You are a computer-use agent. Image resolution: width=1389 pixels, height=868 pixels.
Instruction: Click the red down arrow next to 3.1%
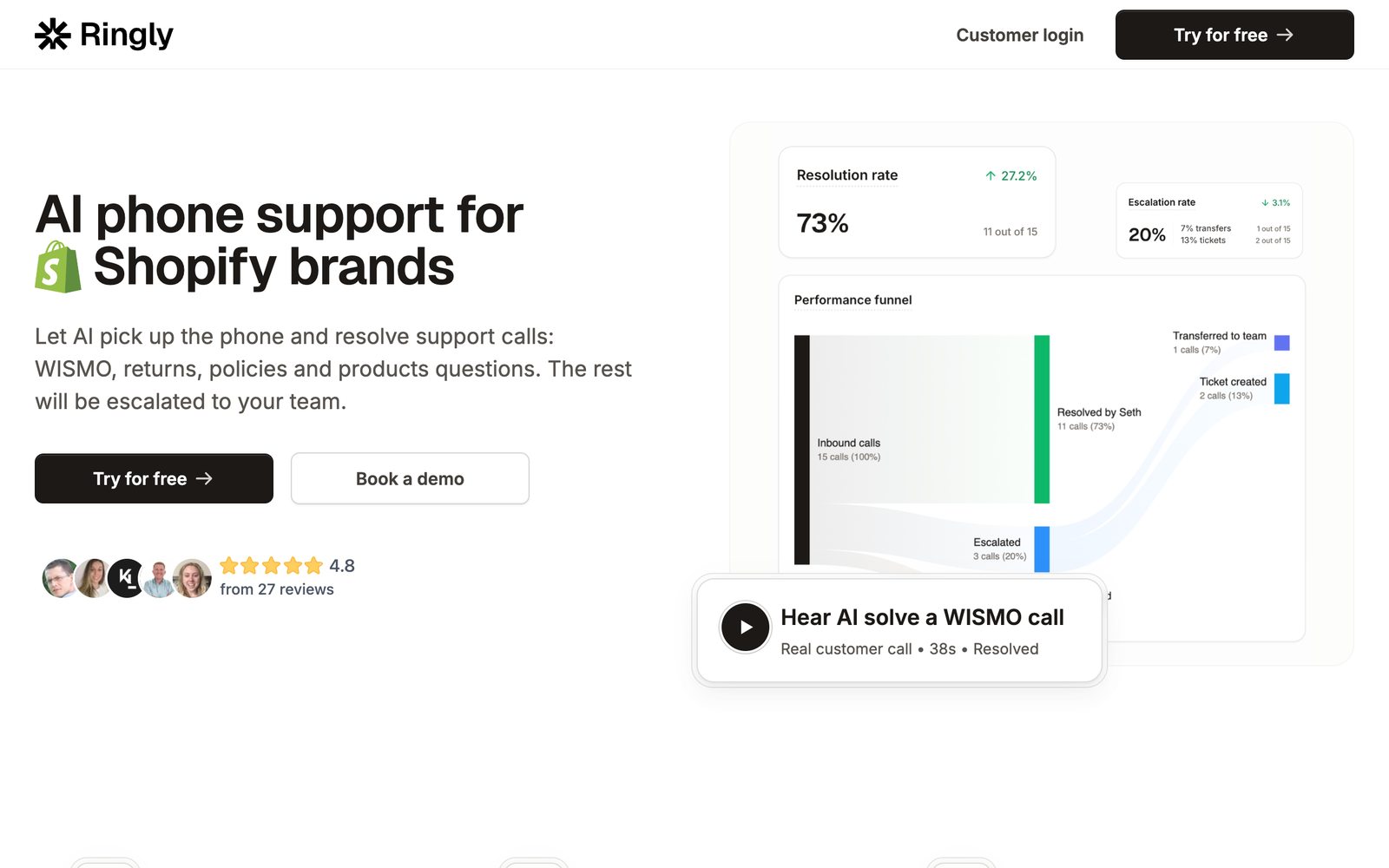pos(1264,202)
